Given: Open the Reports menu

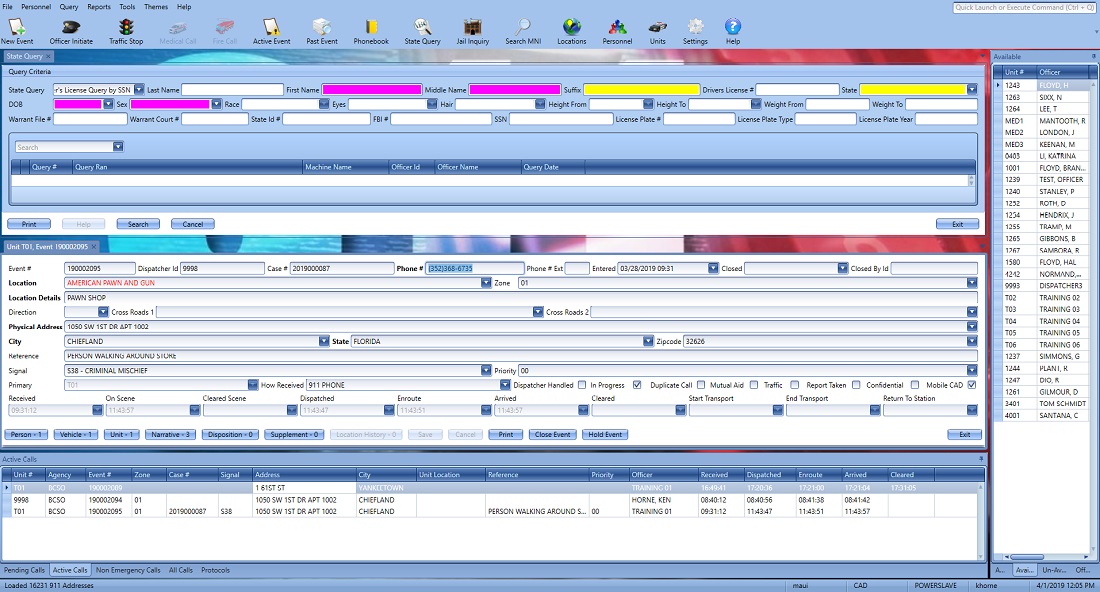Looking at the screenshot, I should tap(99, 6).
